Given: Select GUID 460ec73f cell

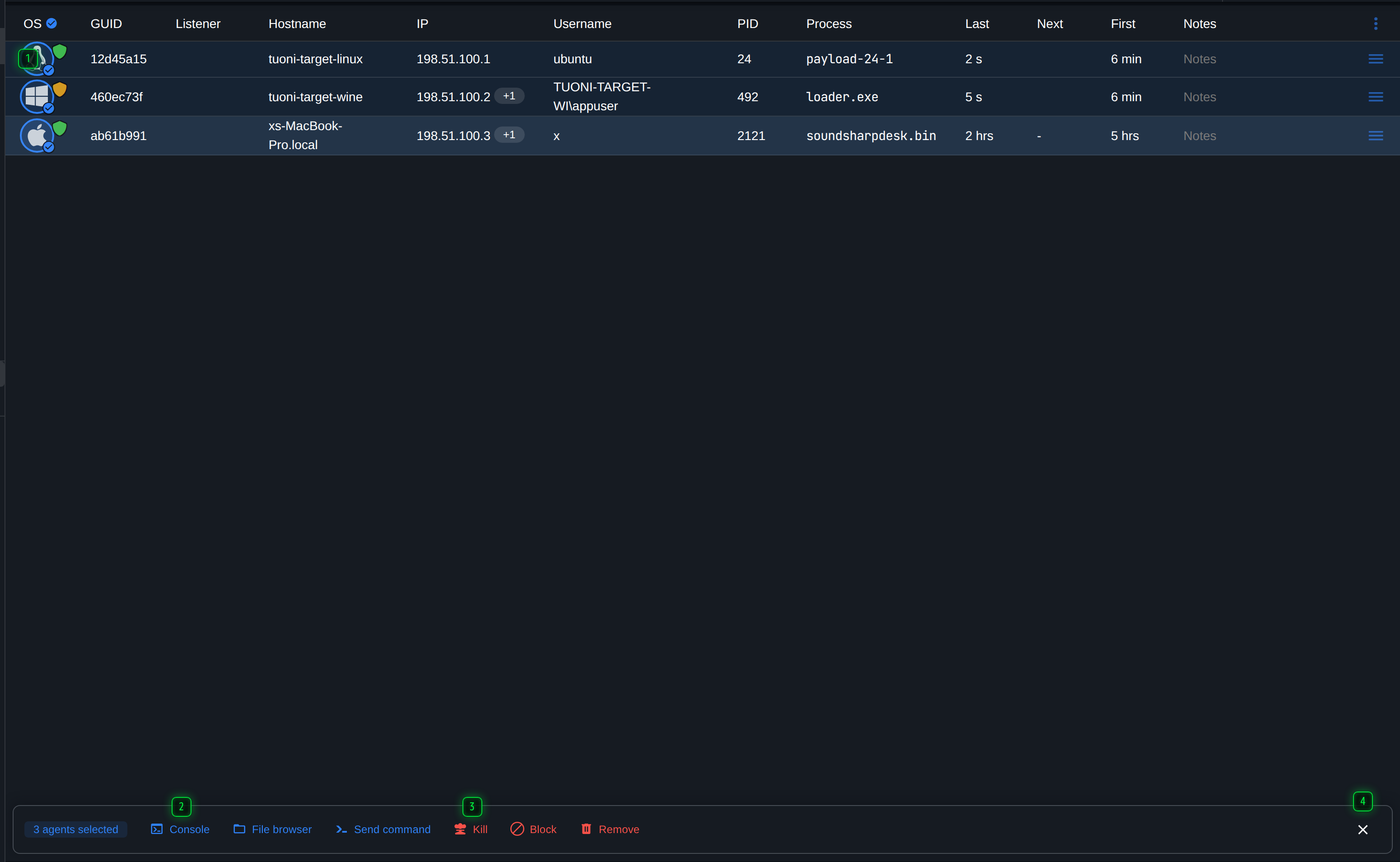Looking at the screenshot, I should [116, 97].
